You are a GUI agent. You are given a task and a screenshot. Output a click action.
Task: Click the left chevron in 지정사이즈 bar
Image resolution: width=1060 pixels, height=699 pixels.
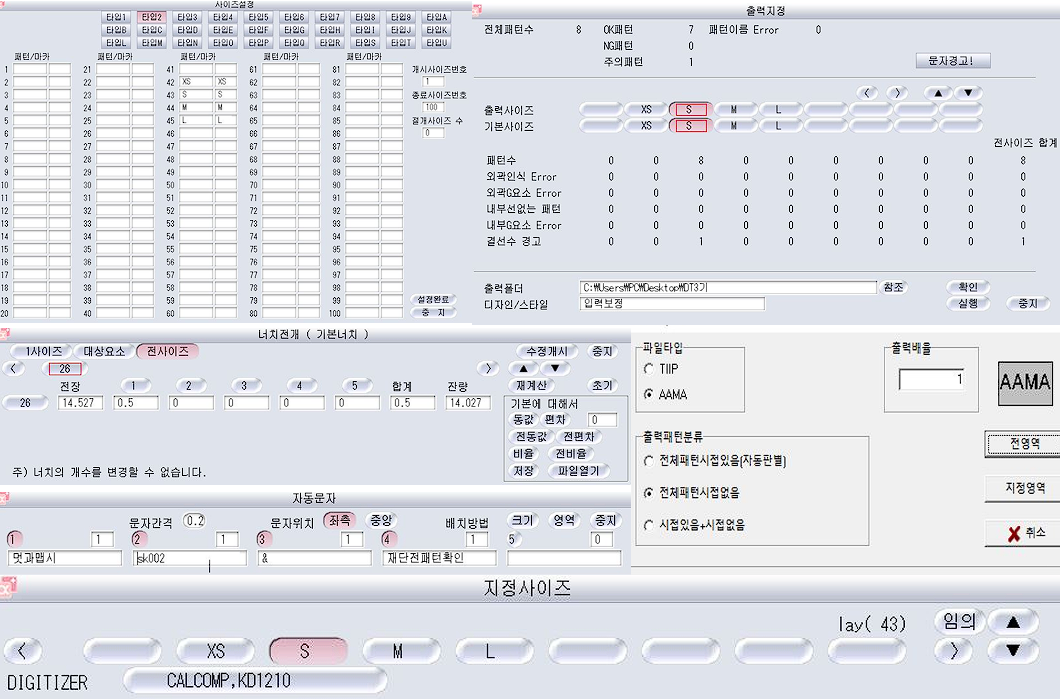tap(23, 652)
